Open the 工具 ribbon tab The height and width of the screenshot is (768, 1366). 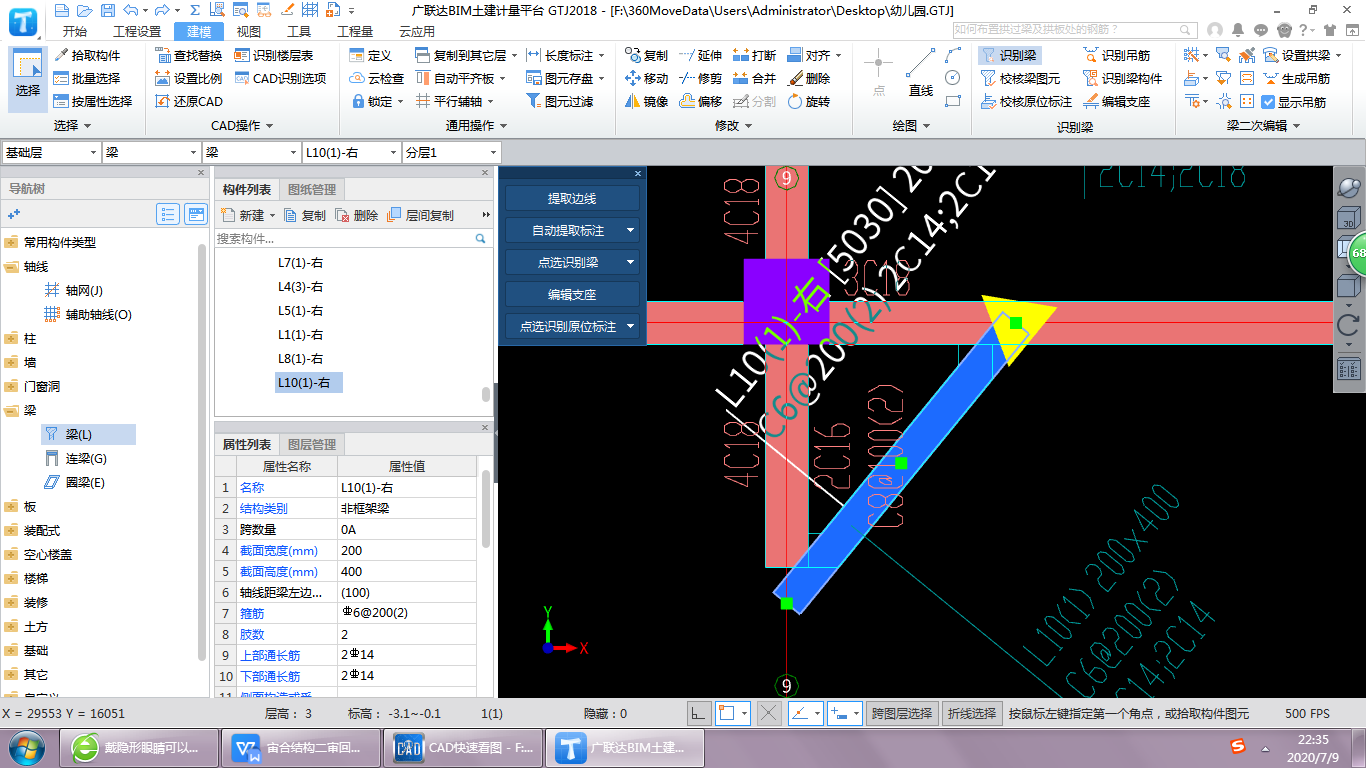[x=299, y=31]
